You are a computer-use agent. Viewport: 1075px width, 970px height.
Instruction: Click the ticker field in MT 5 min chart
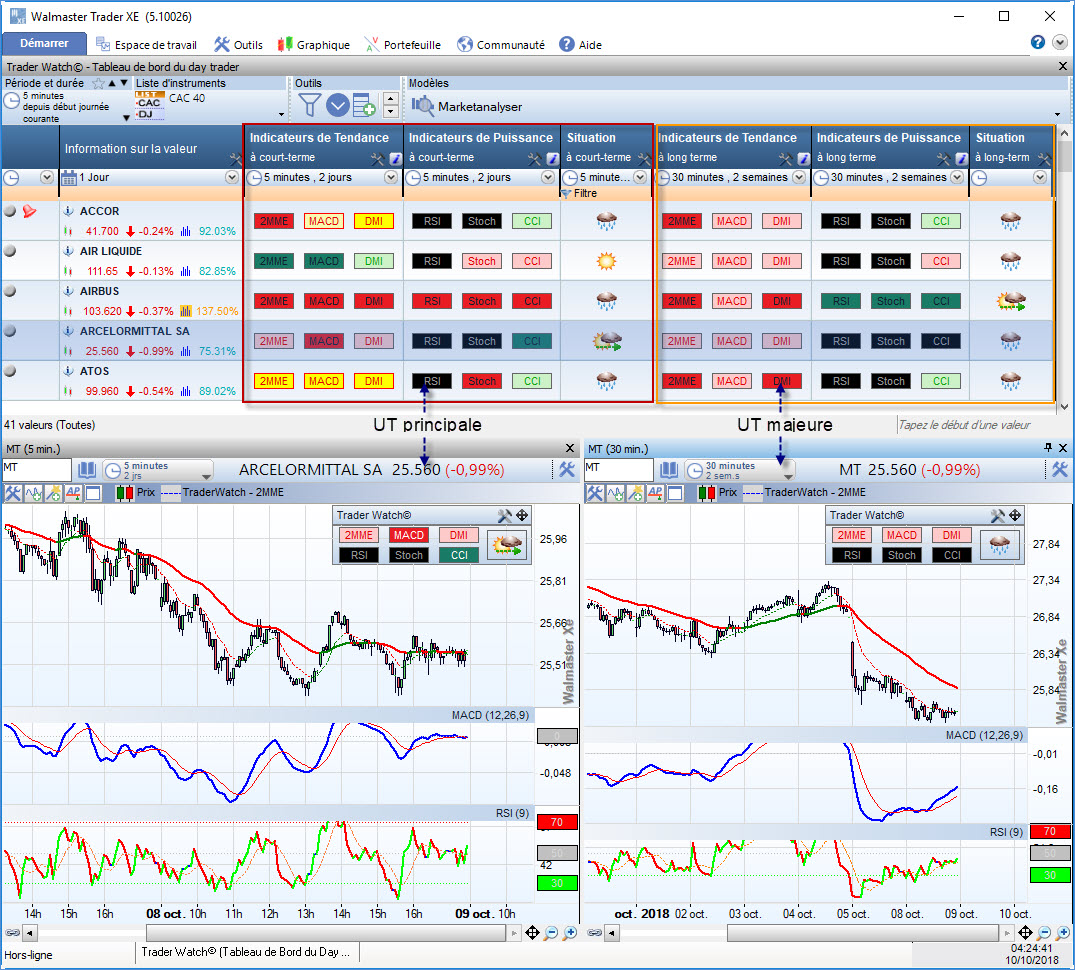(36, 470)
